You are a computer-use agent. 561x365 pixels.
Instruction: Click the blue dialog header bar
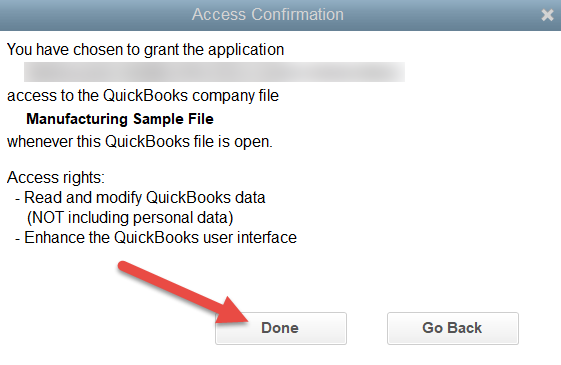(280, 15)
